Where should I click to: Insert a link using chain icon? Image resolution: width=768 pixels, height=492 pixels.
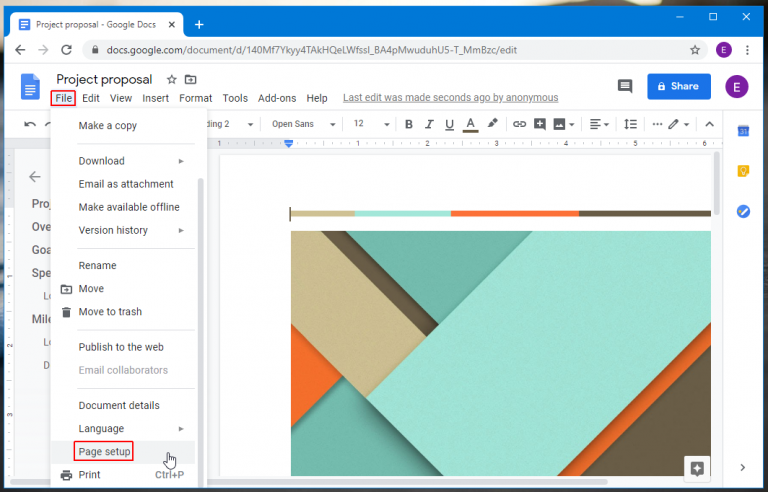(x=519, y=124)
